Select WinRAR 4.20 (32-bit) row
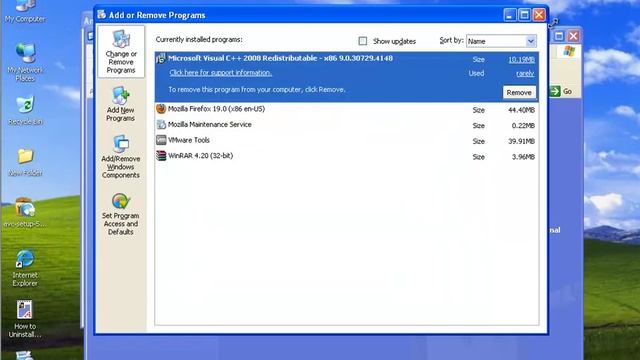 coord(347,156)
